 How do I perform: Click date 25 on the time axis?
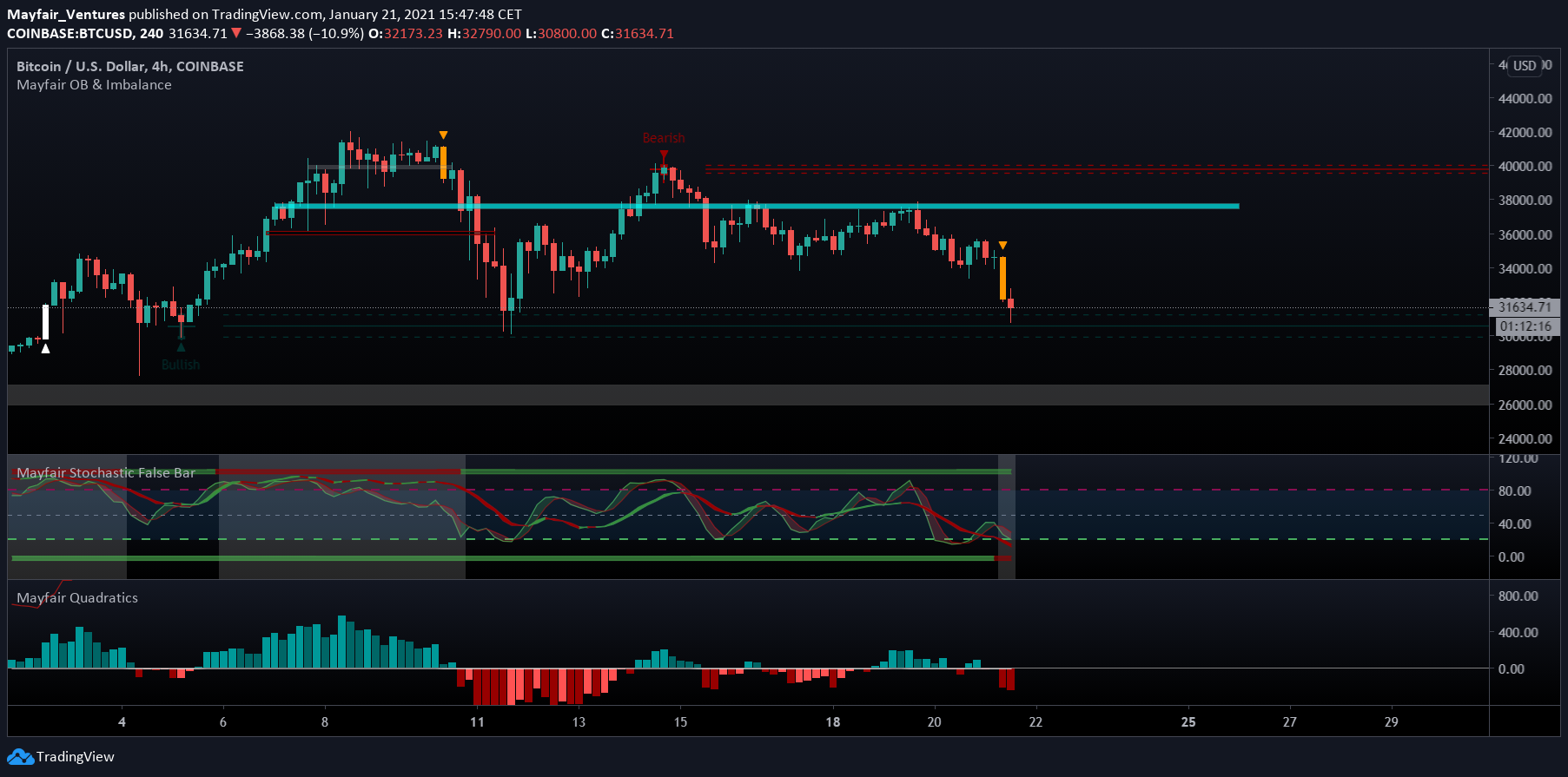[1188, 721]
